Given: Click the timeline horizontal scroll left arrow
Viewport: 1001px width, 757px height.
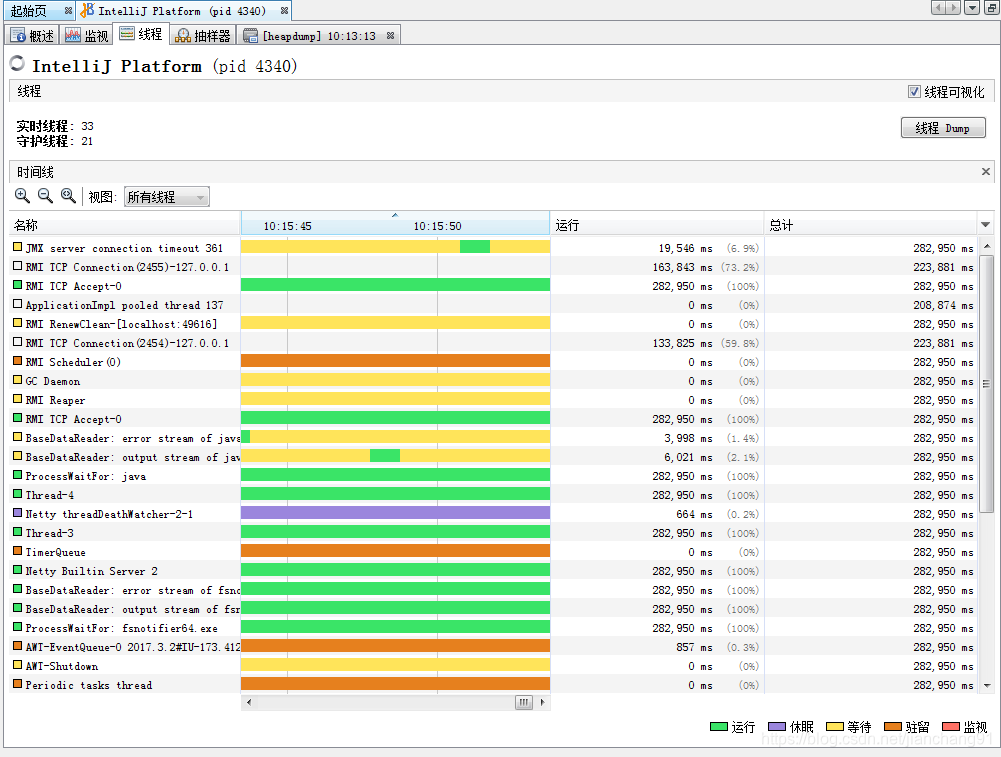Looking at the screenshot, I should (249, 702).
